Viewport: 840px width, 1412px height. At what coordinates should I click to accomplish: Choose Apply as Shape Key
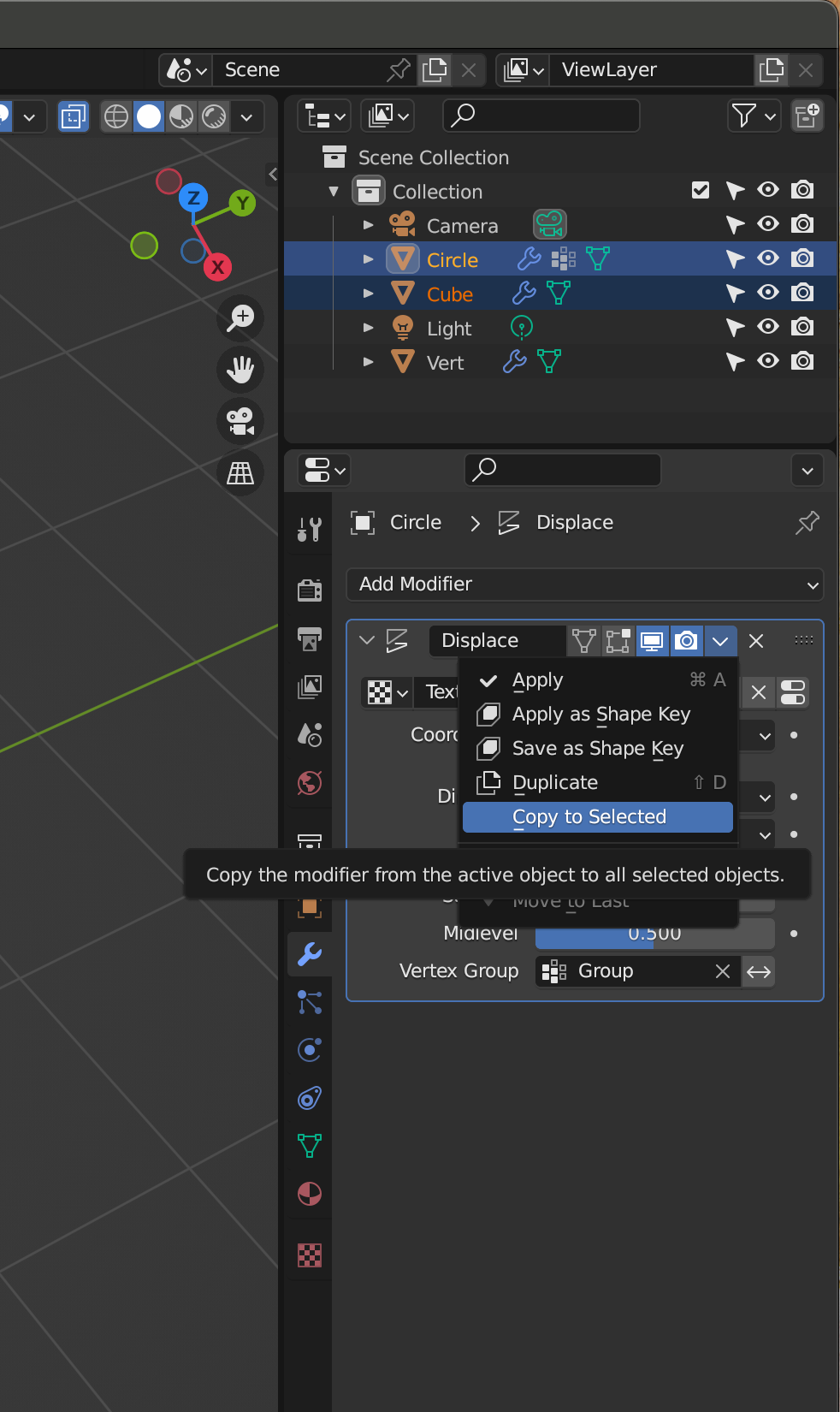(x=598, y=715)
